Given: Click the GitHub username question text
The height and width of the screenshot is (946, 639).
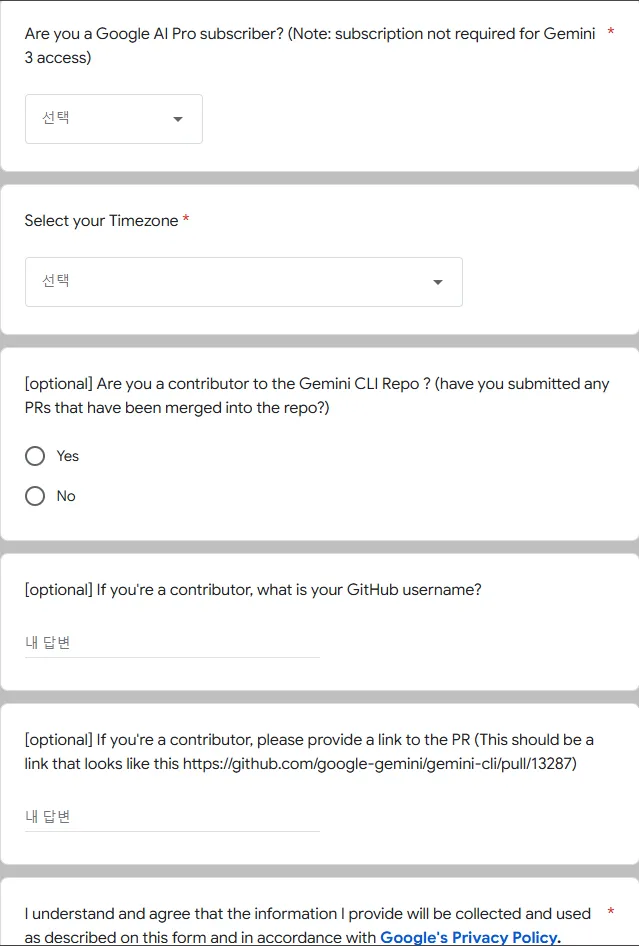Looking at the screenshot, I should 252,589.
